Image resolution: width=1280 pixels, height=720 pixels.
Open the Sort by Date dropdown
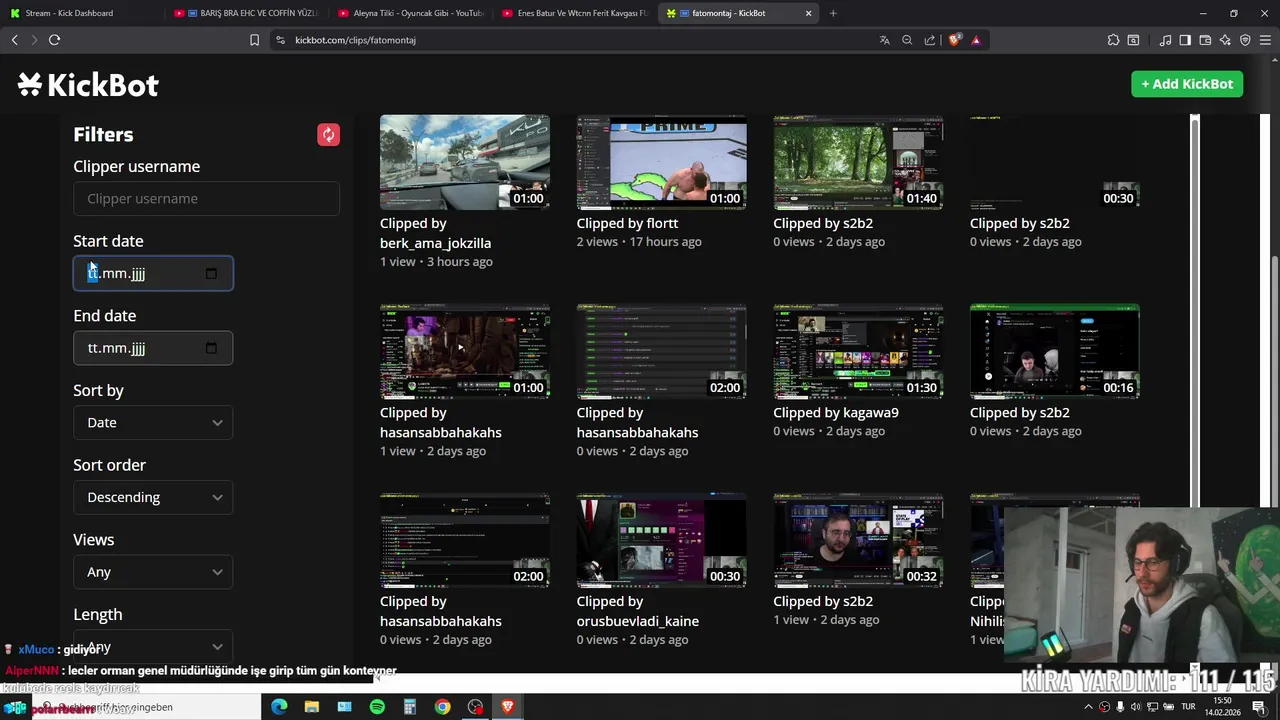[x=153, y=422]
